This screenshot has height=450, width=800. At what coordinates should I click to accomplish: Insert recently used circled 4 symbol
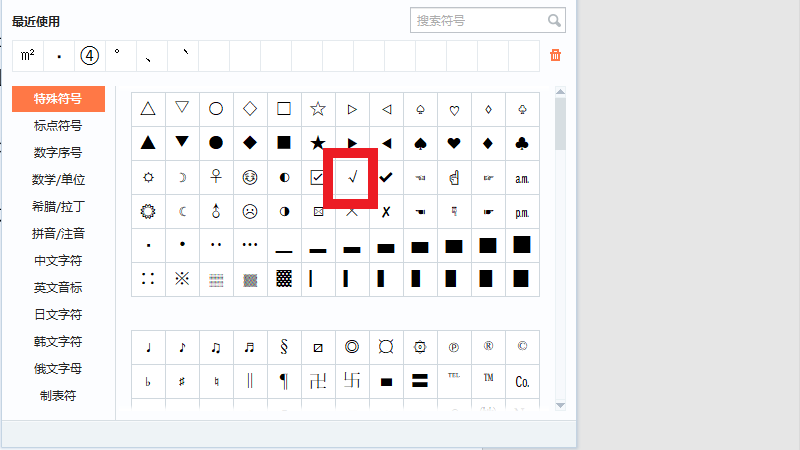89,55
